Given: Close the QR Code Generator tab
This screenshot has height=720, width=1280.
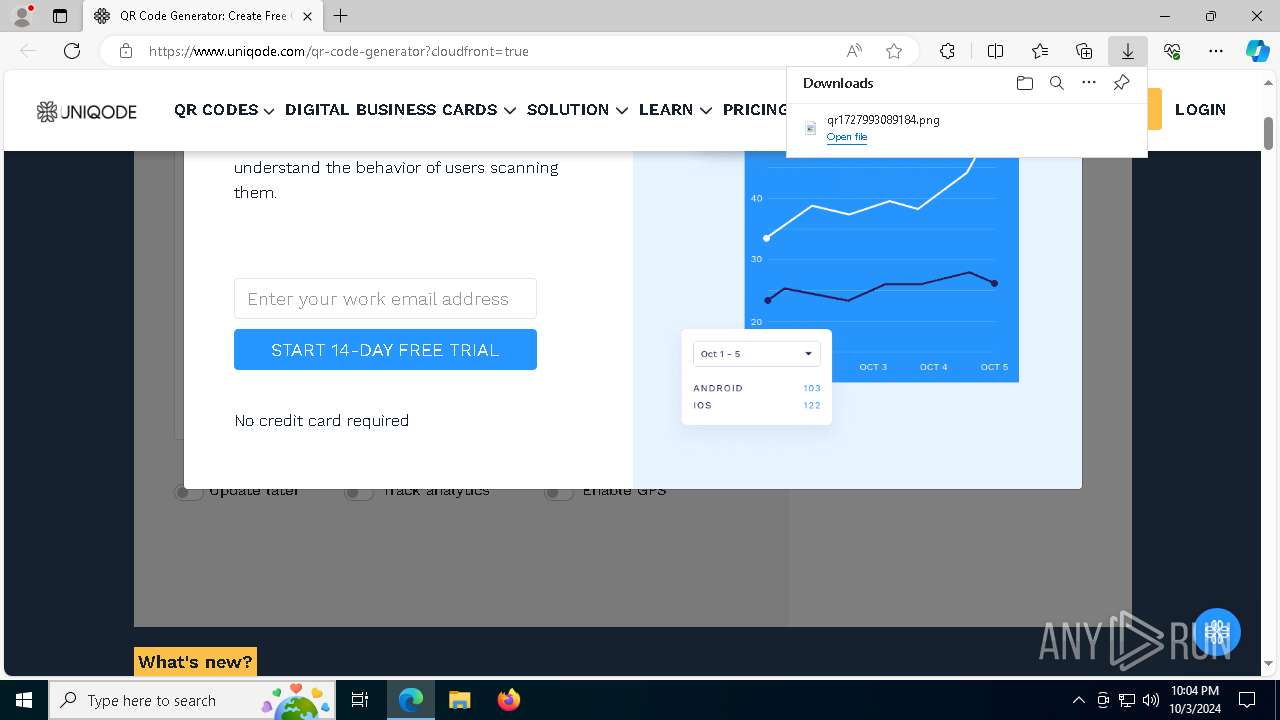Looking at the screenshot, I should click(307, 16).
